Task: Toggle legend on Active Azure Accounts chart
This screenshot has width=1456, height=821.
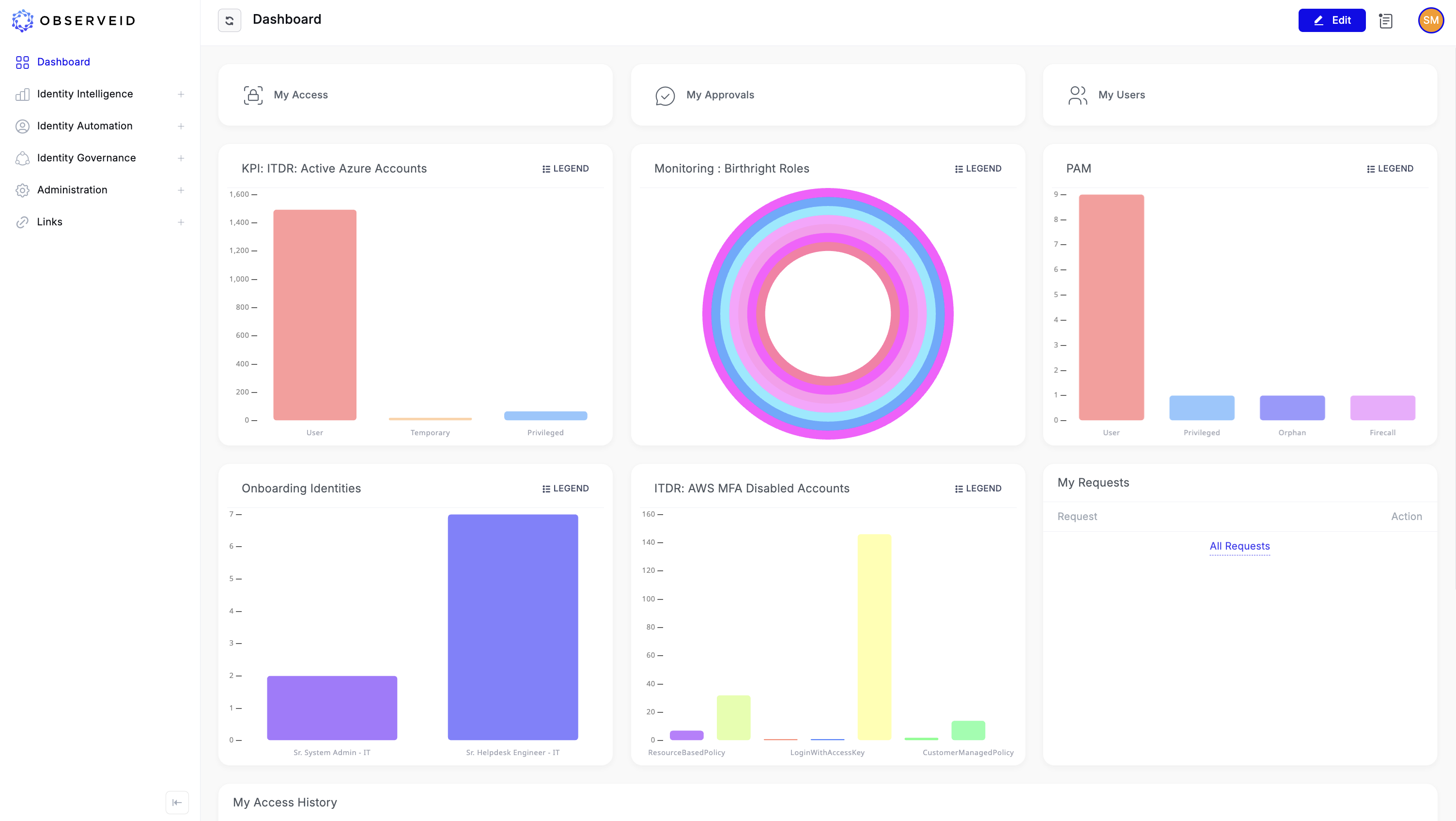Action: (565, 169)
